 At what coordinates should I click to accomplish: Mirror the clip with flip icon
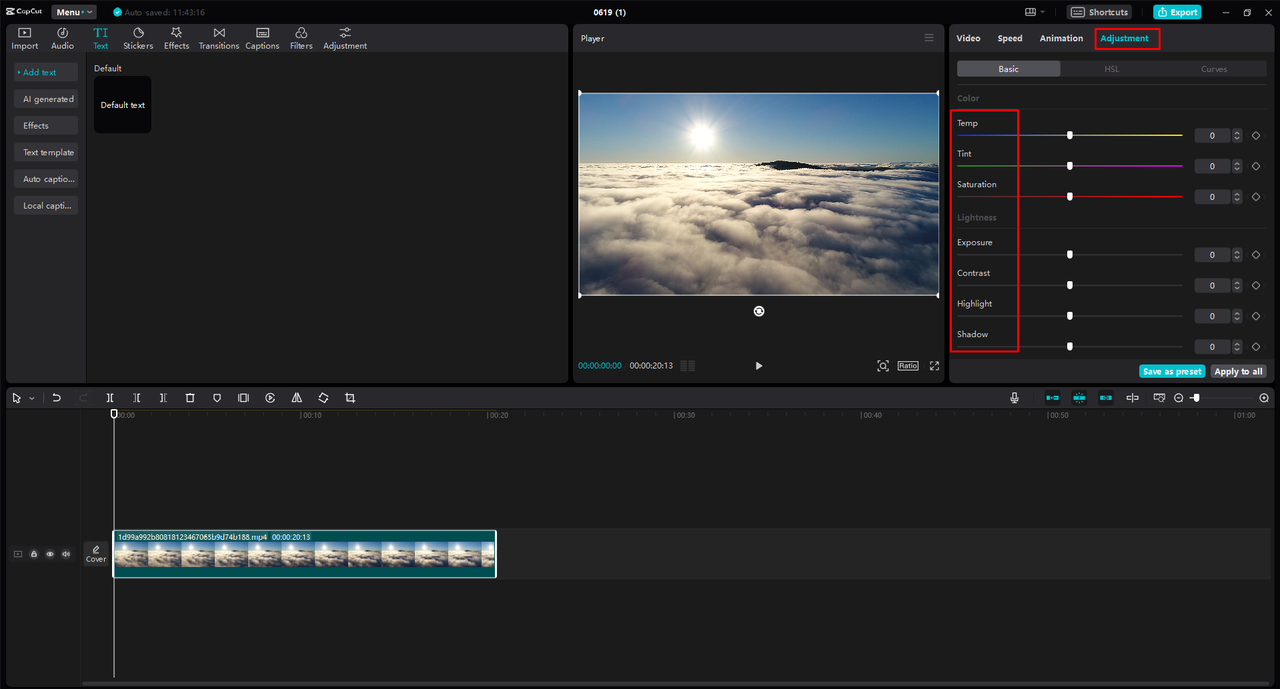(x=297, y=398)
